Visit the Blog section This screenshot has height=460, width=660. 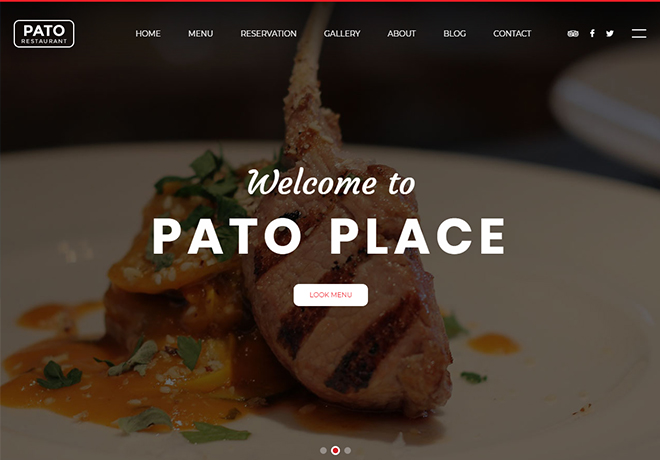pyautogui.click(x=455, y=34)
